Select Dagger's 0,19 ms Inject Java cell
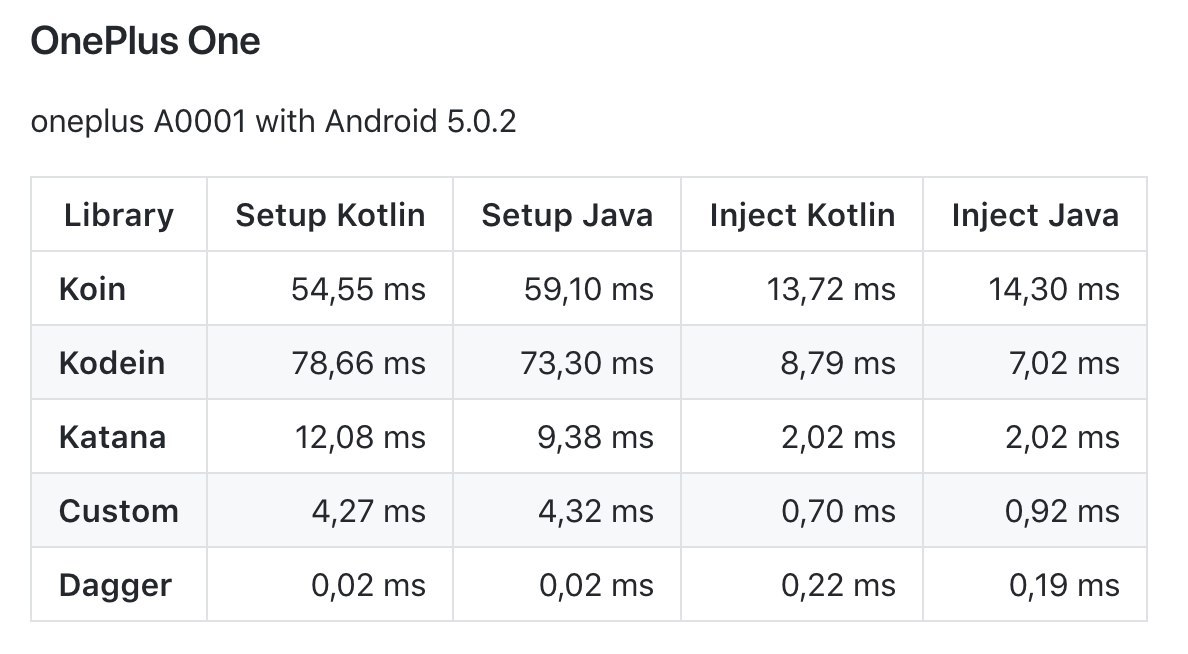The width and height of the screenshot is (1188, 654). tap(1064, 585)
